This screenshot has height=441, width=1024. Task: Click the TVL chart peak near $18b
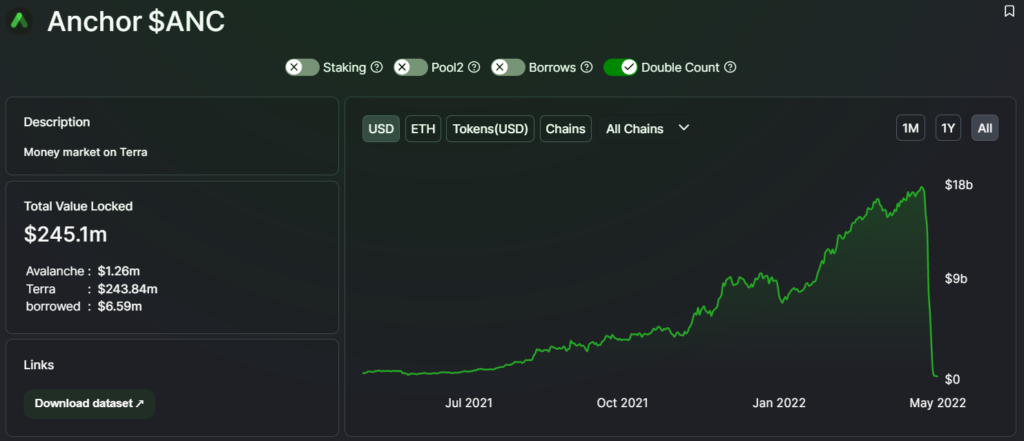click(922, 188)
